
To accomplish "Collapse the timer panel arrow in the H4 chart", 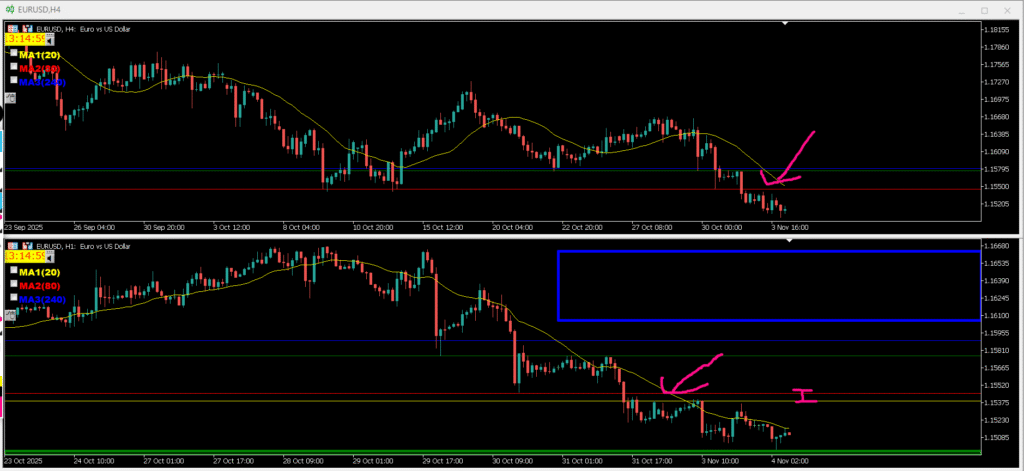I will click(x=50, y=40).
